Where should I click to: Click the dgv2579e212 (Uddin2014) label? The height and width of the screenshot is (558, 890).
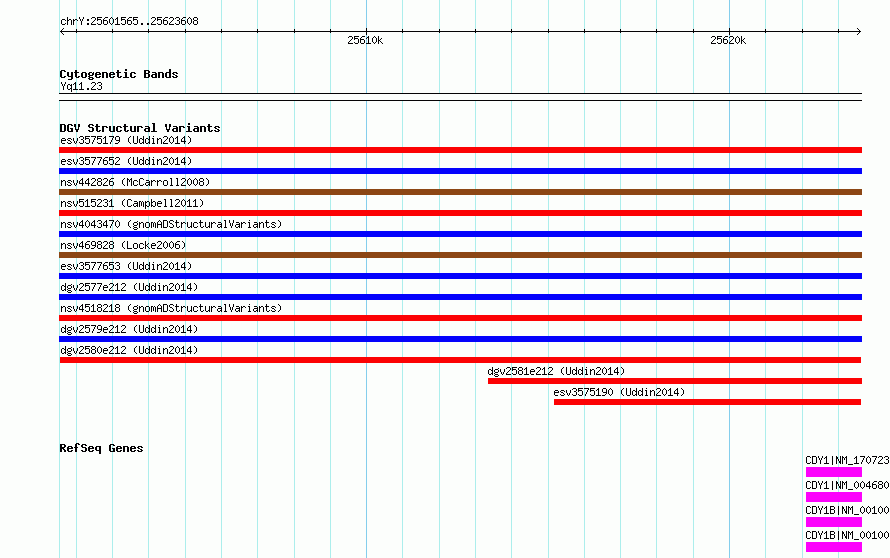[x=129, y=329]
